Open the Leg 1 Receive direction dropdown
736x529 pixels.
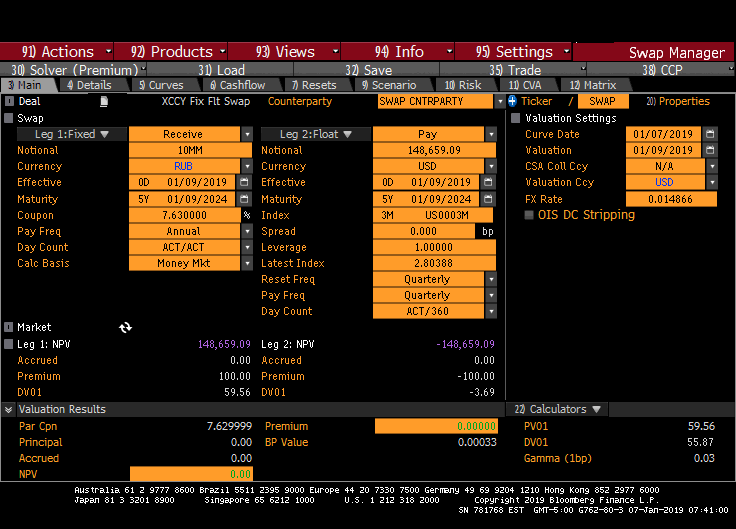(247, 134)
